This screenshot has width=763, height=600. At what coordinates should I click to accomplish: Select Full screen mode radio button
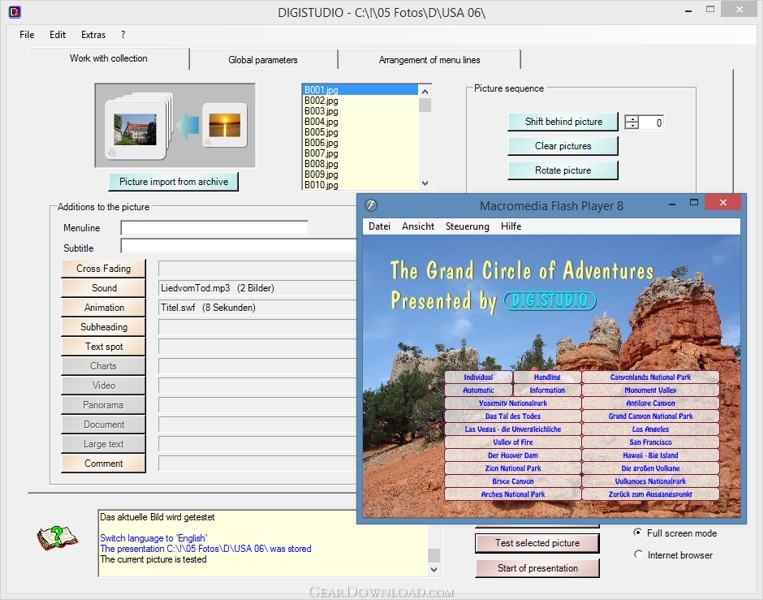[x=637, y=533]
